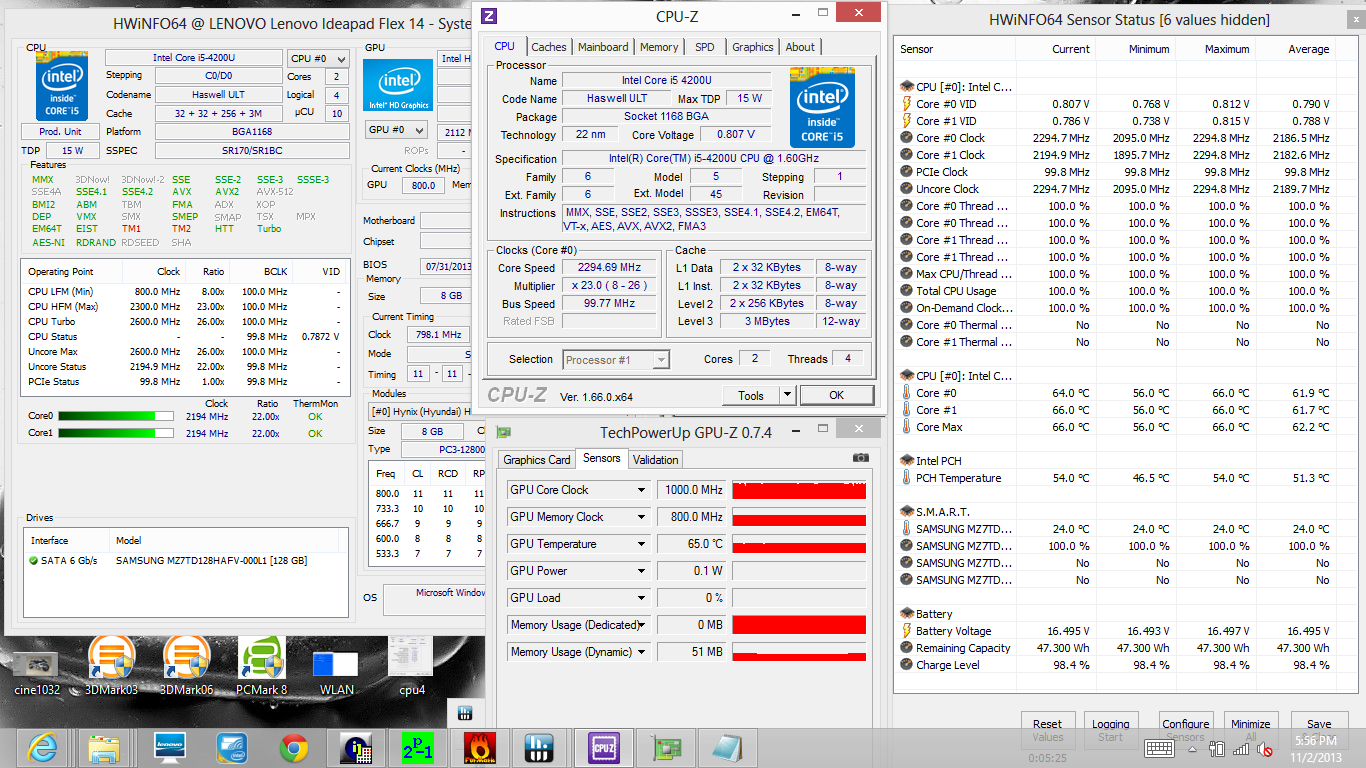Open the Tools dropdown arrow in CPU-Z
Screen dimensions: 1366x768
(x=787, y=395)
